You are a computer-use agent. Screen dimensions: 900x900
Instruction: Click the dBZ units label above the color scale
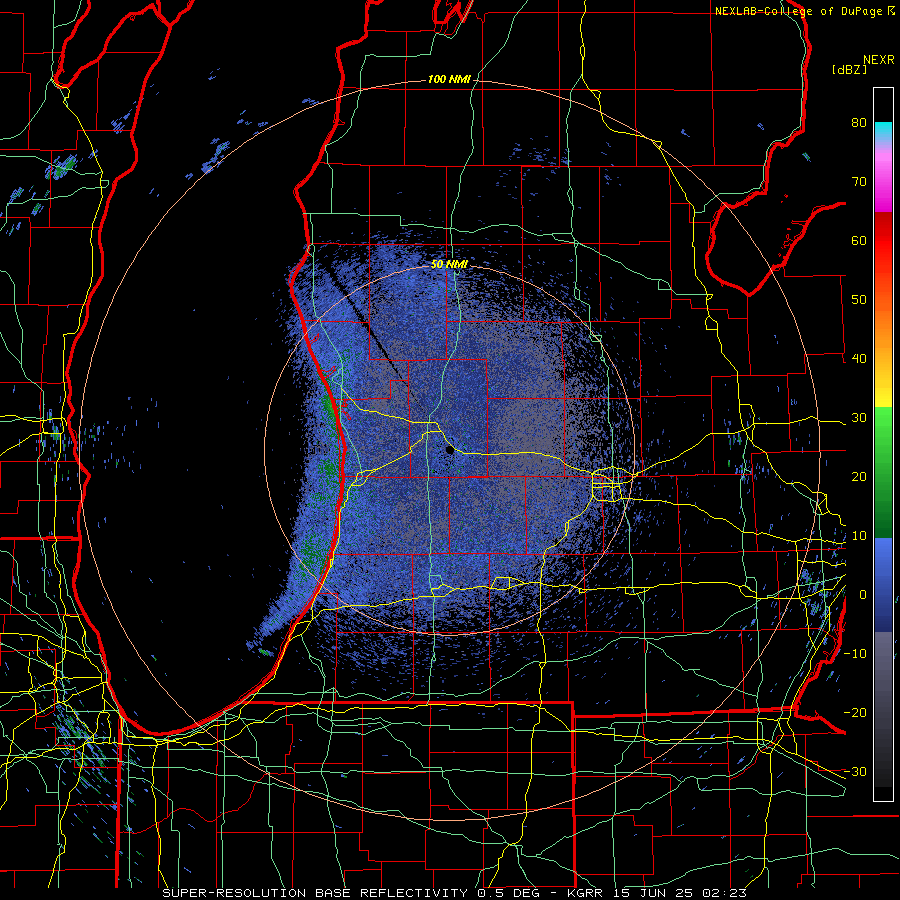click(849, 70)
